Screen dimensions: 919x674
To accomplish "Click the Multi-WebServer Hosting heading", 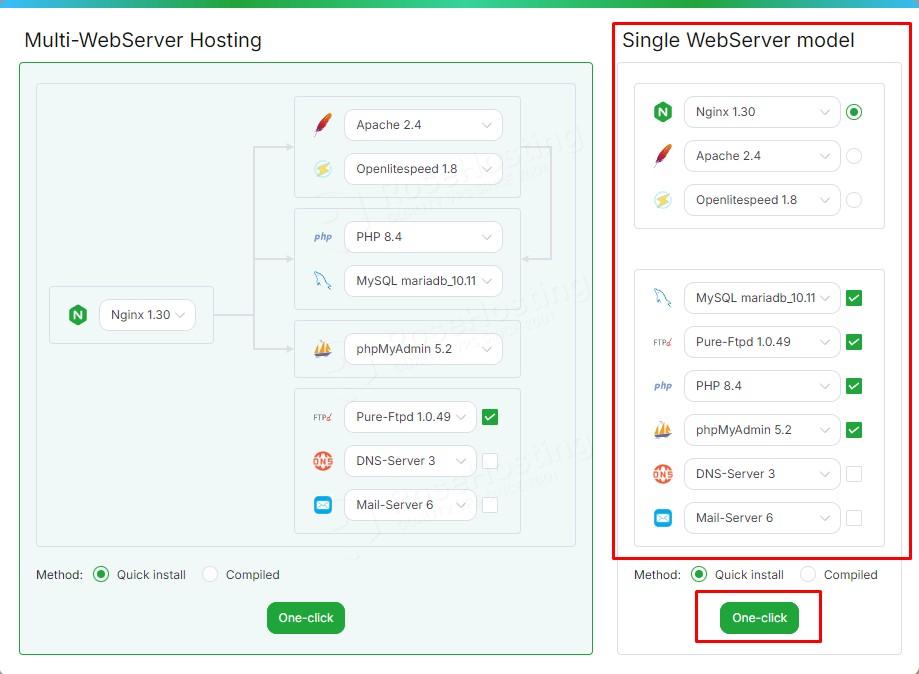I will (x=143, y=40).
